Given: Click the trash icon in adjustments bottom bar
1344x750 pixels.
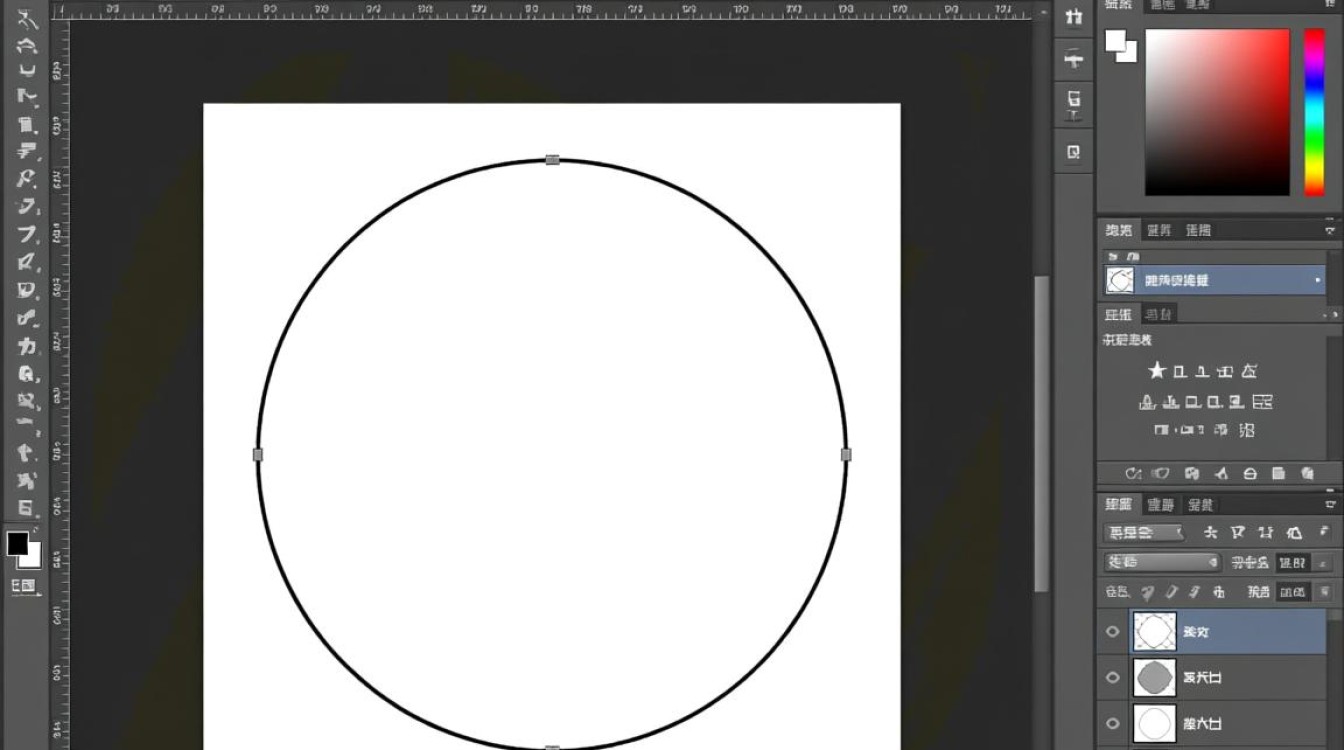Looking at the screenshot, I should pos(1308,474).
